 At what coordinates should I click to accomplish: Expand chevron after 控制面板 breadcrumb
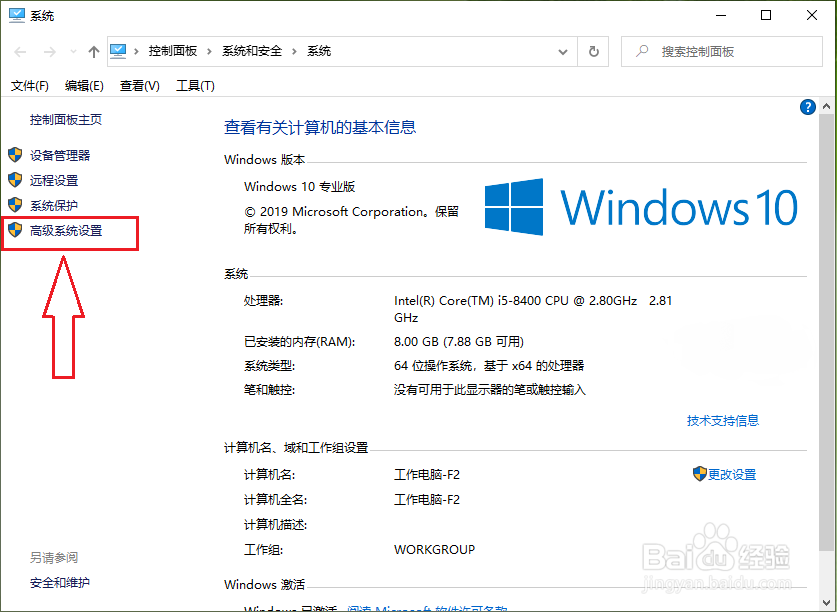pyautogui.click(x=209, y=51)
